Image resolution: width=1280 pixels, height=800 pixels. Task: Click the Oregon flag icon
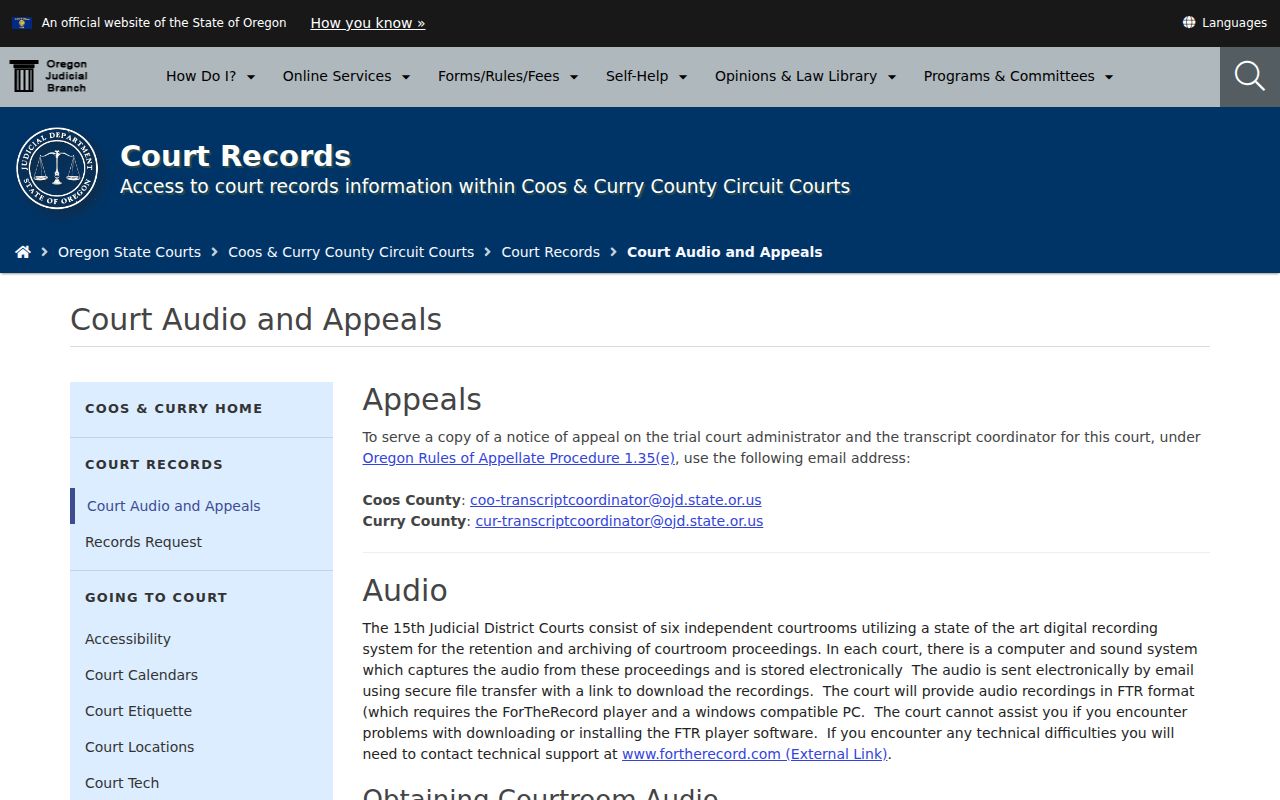click(22, 22)
